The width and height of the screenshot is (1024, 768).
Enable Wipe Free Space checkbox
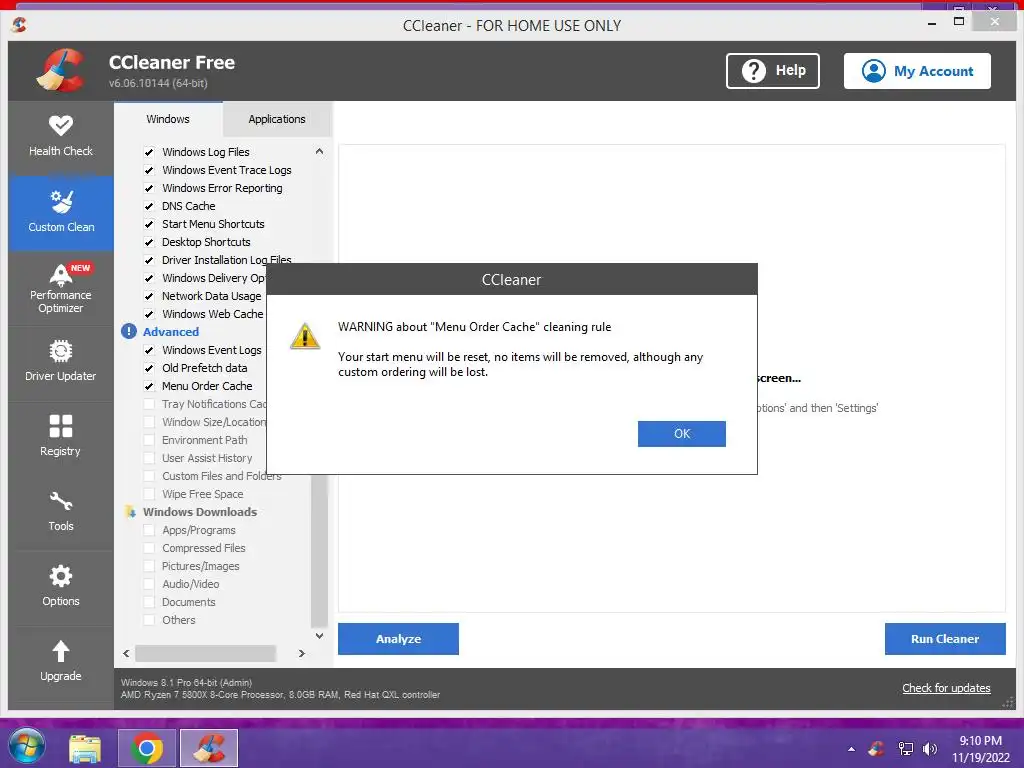[149, 494]
